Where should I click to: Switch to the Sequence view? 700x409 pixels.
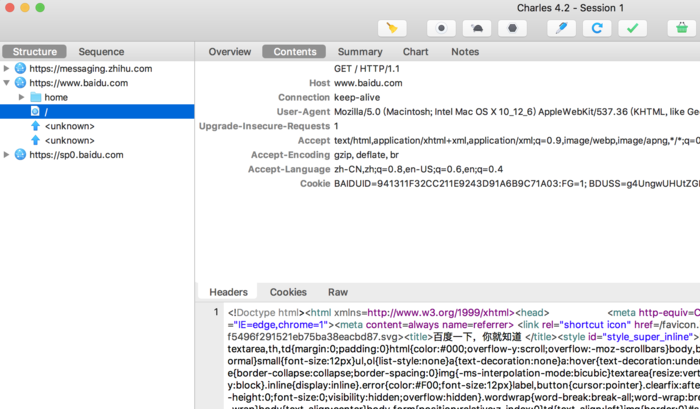coord(101,51)
